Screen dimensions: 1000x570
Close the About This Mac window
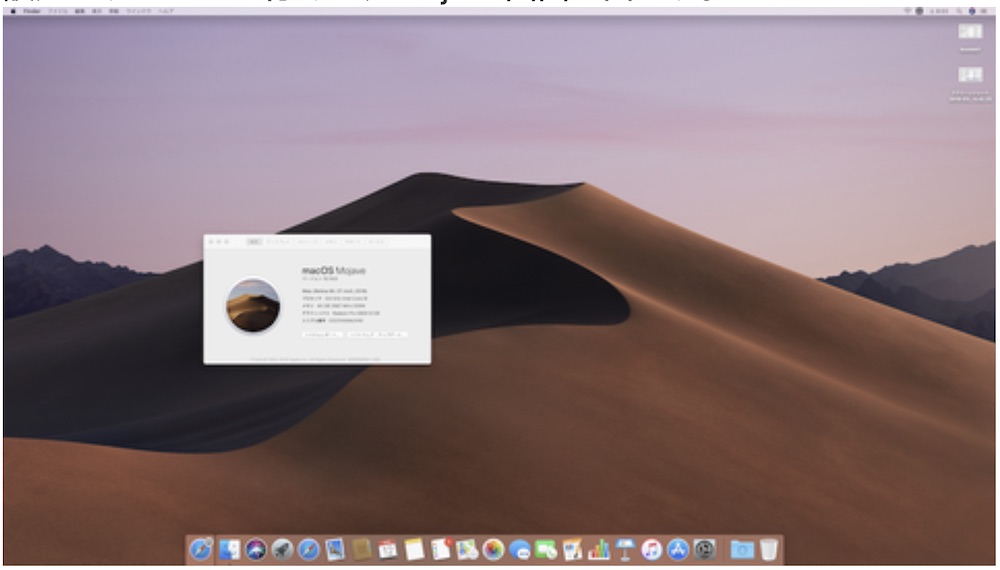(212, 242)
